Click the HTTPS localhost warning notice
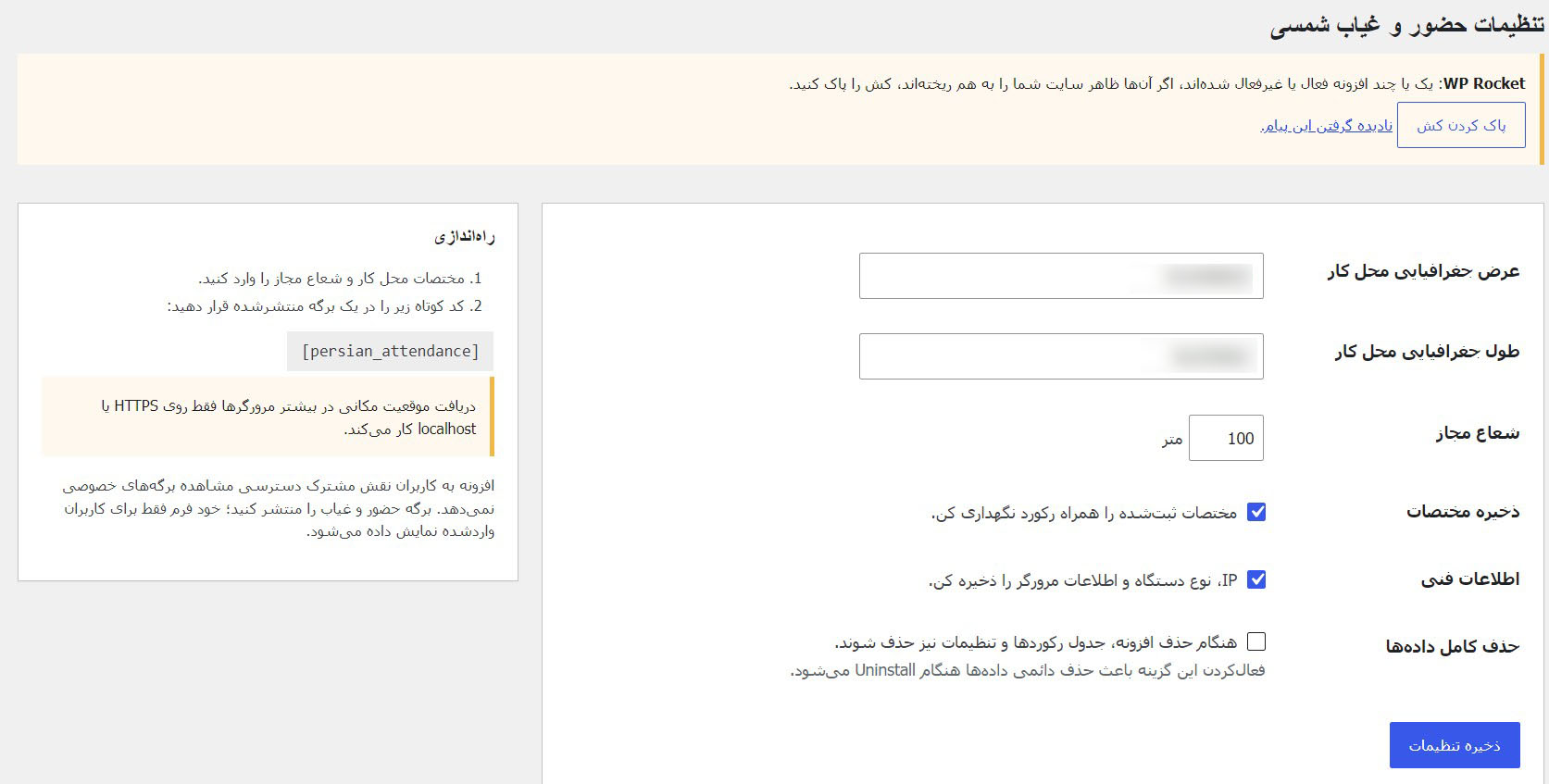The height and width of the screenshot is (784, 1549). click(x=268, y=417)
